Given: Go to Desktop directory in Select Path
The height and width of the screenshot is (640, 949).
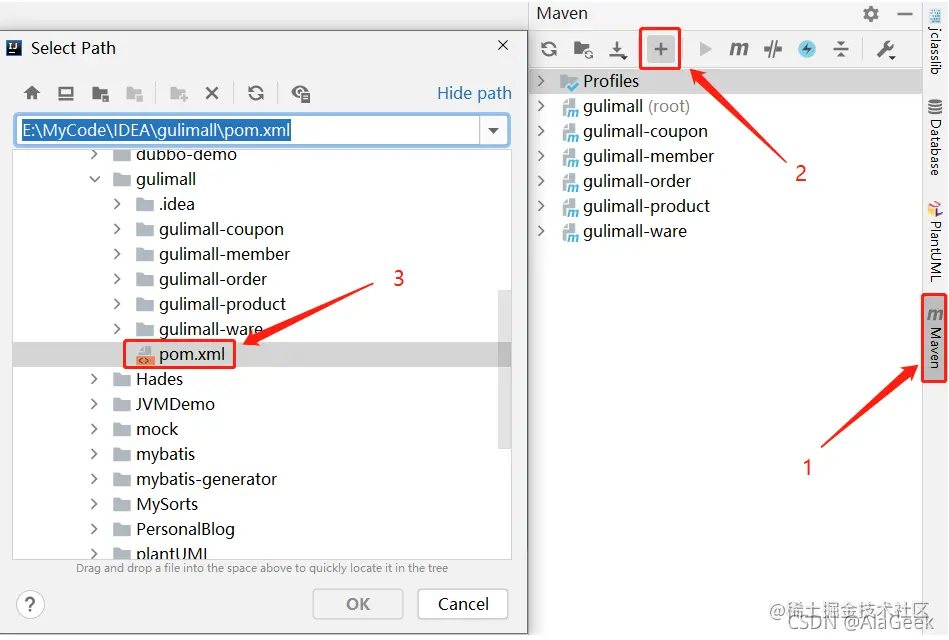Looking at the screenshot, I should coord(66,93).
